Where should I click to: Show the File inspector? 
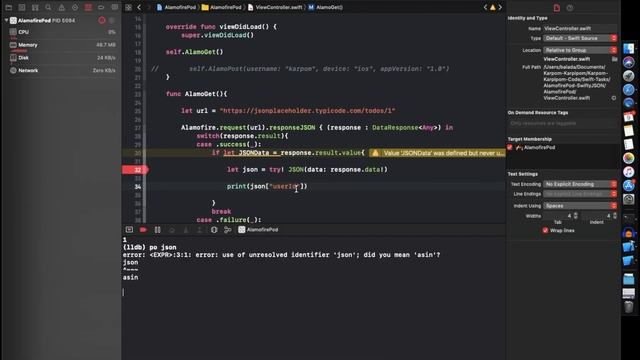557,8
